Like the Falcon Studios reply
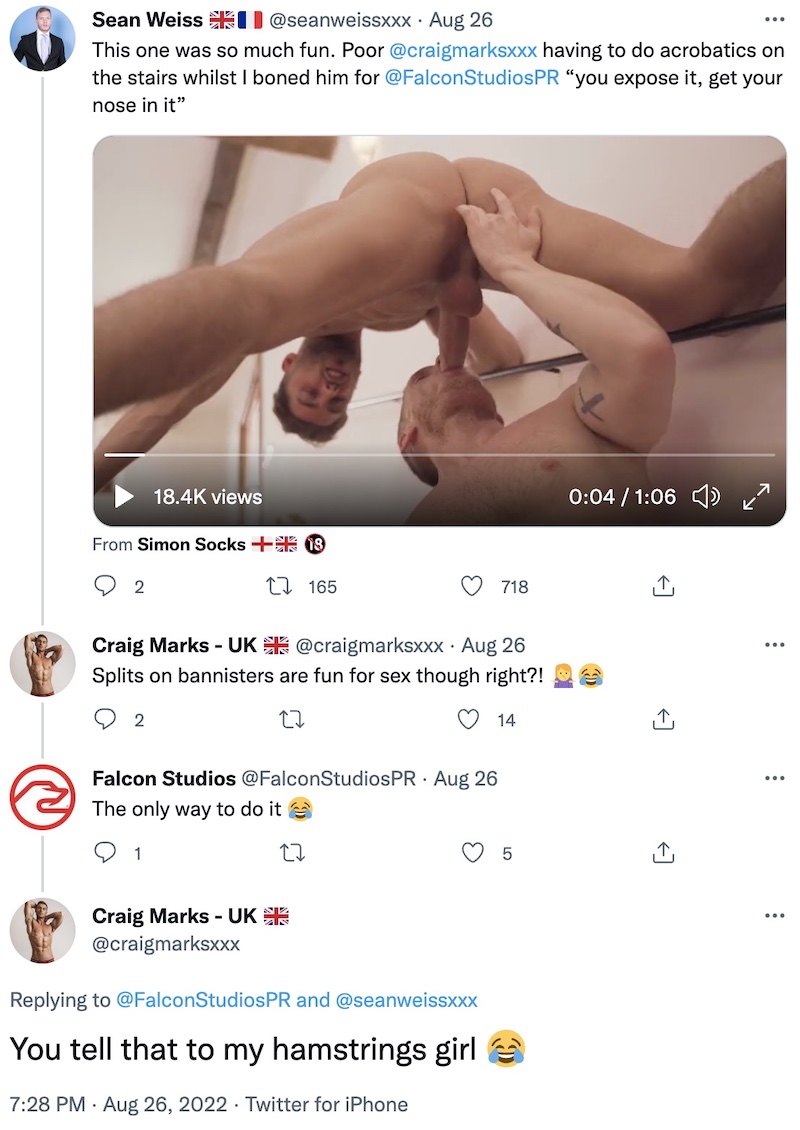The image size is (800, 1130). [472, 853]
